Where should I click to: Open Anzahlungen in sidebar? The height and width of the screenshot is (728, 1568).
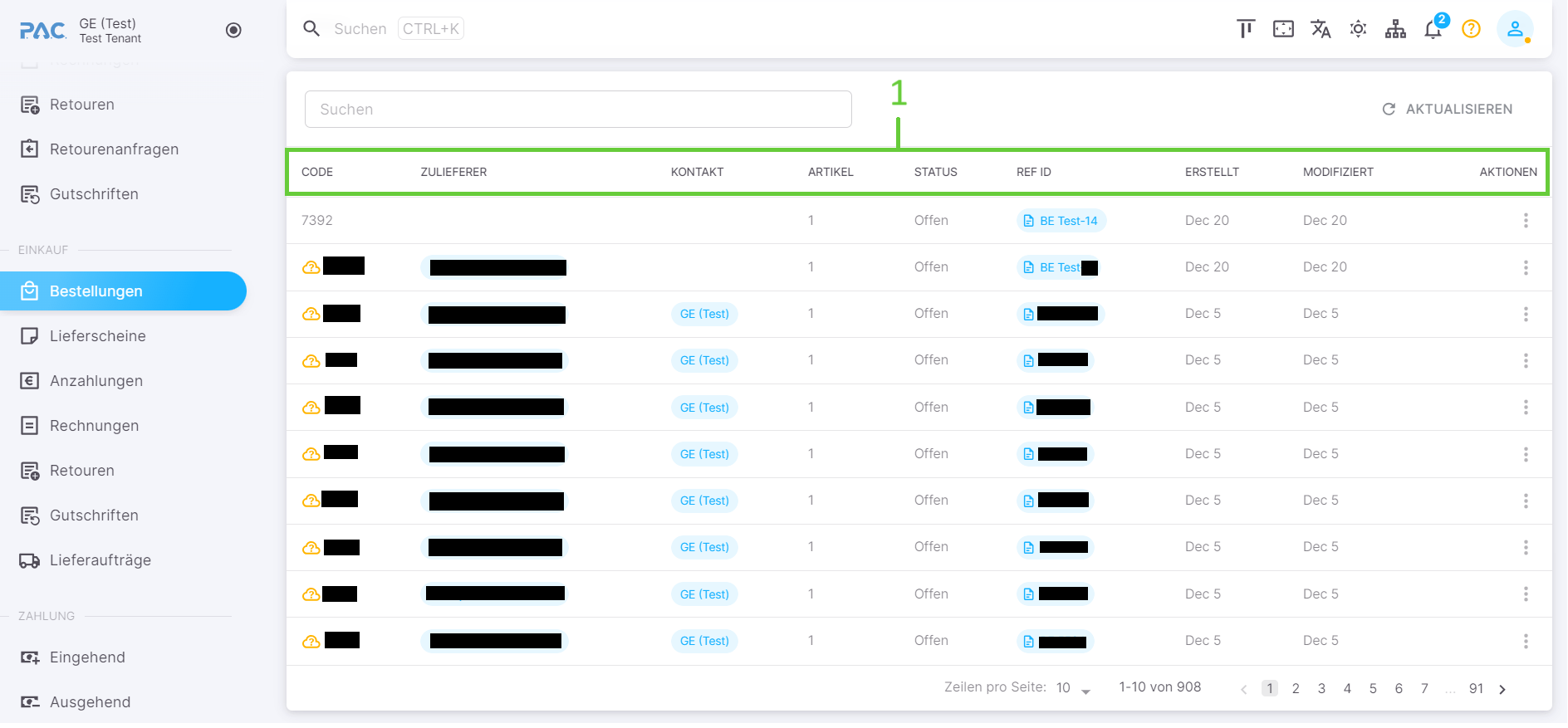(x=96, y=381)
